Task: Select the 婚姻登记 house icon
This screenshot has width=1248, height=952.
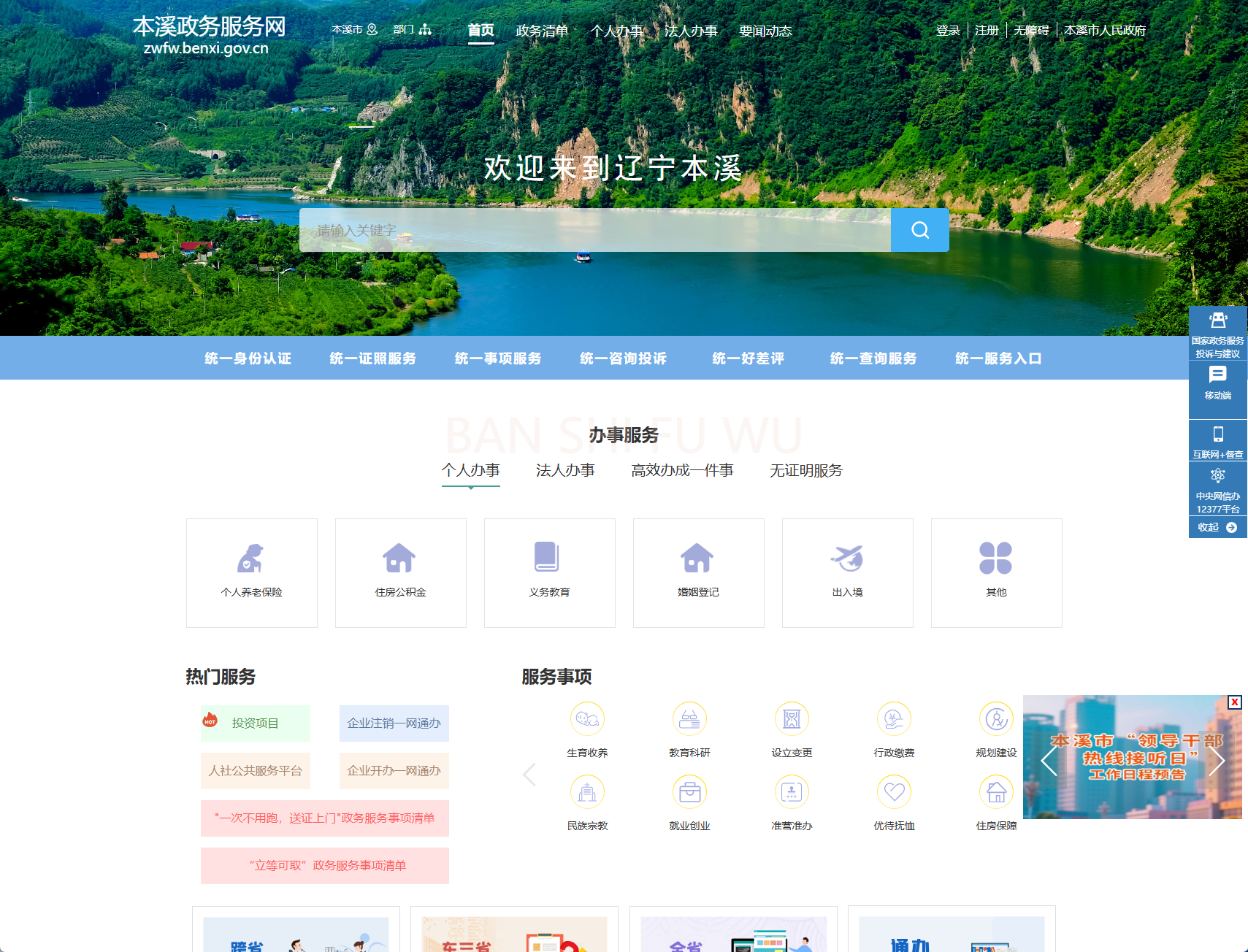Action: [x=697, y=557]
